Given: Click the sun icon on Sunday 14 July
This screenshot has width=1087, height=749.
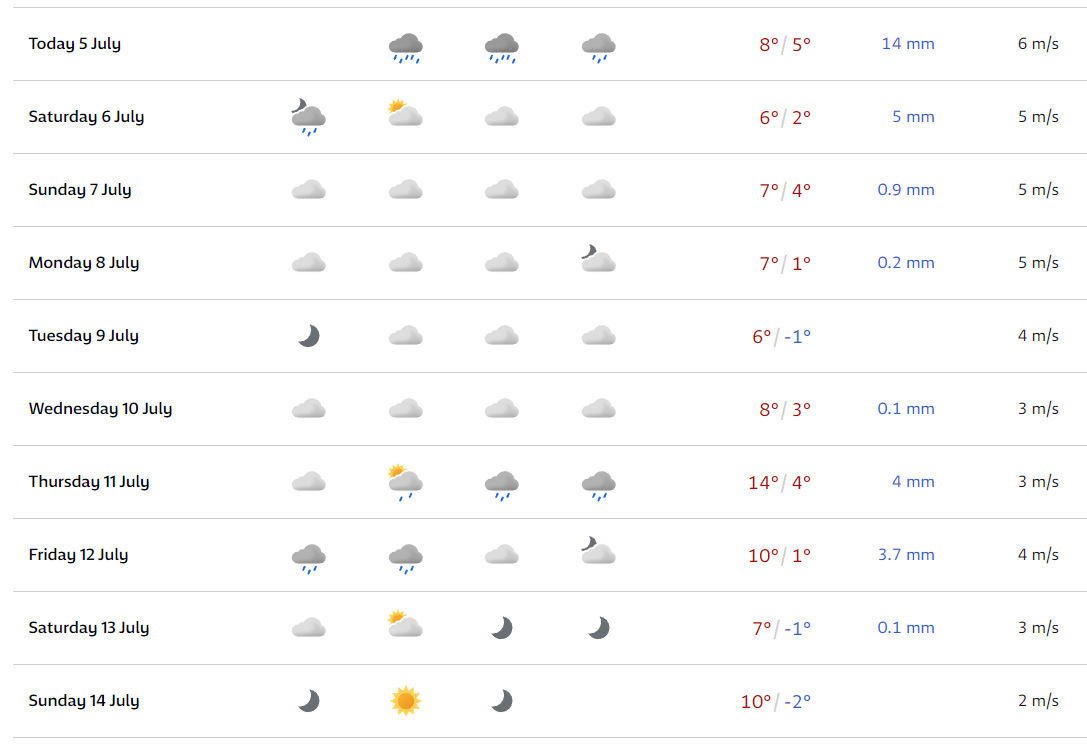Looking at the screenshot, I should [406, 700].
